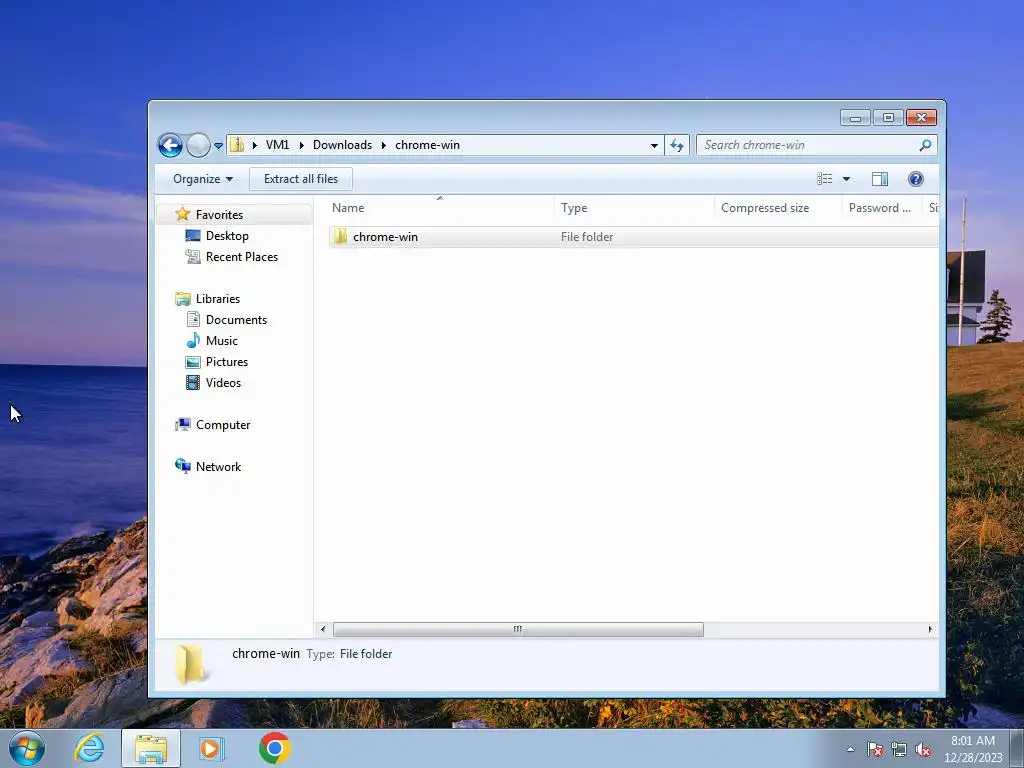Viewport: 1024px width, 768px height.
Task: Maximize the chrome-win window
Action: [888, 118]
